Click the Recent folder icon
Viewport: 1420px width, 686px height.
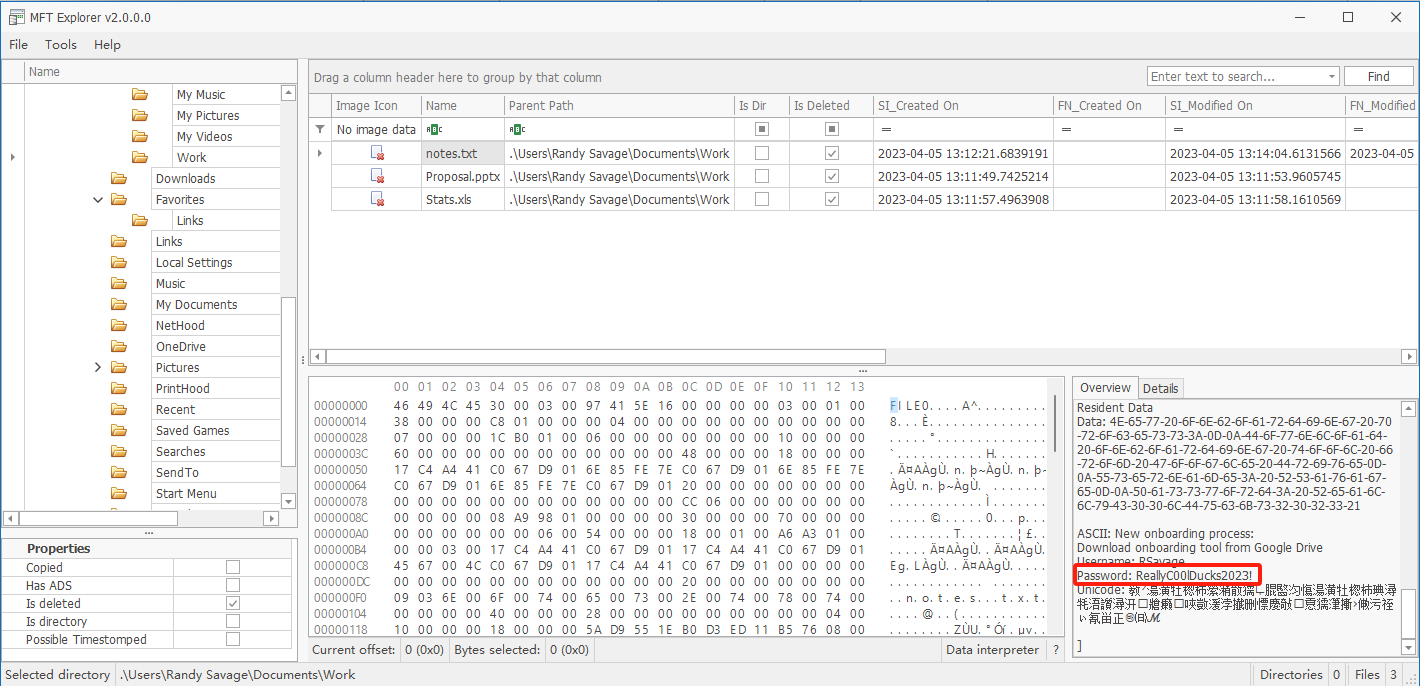click(x=119, y=410)
